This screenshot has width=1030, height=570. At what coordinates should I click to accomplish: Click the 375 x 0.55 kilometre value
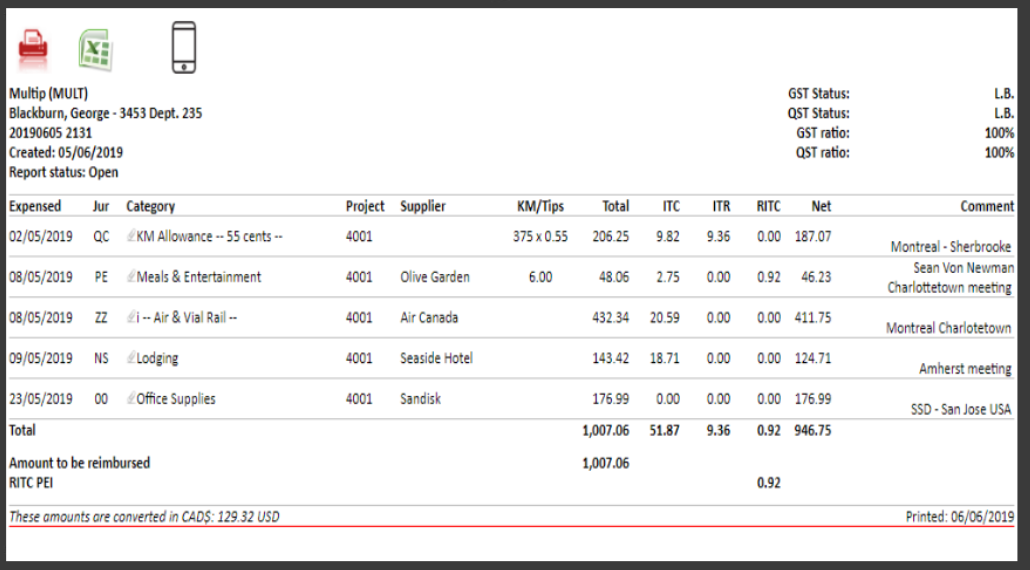(x=541, y=236)
